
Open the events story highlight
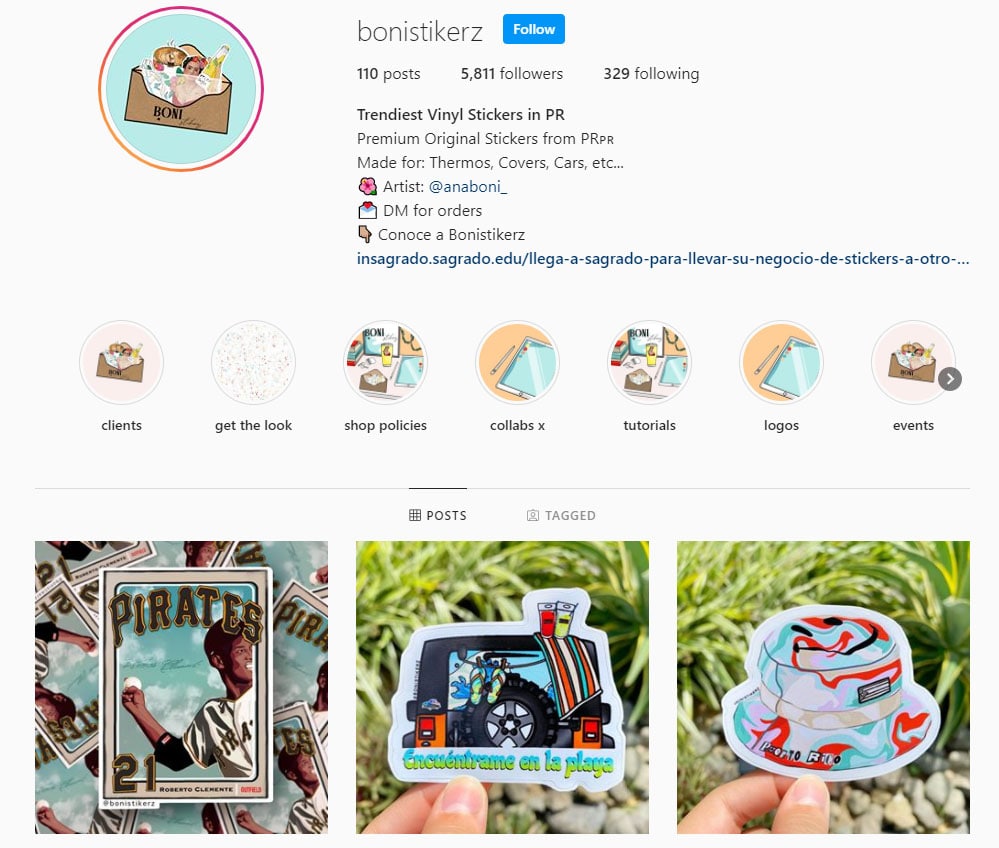pos(913,363)
